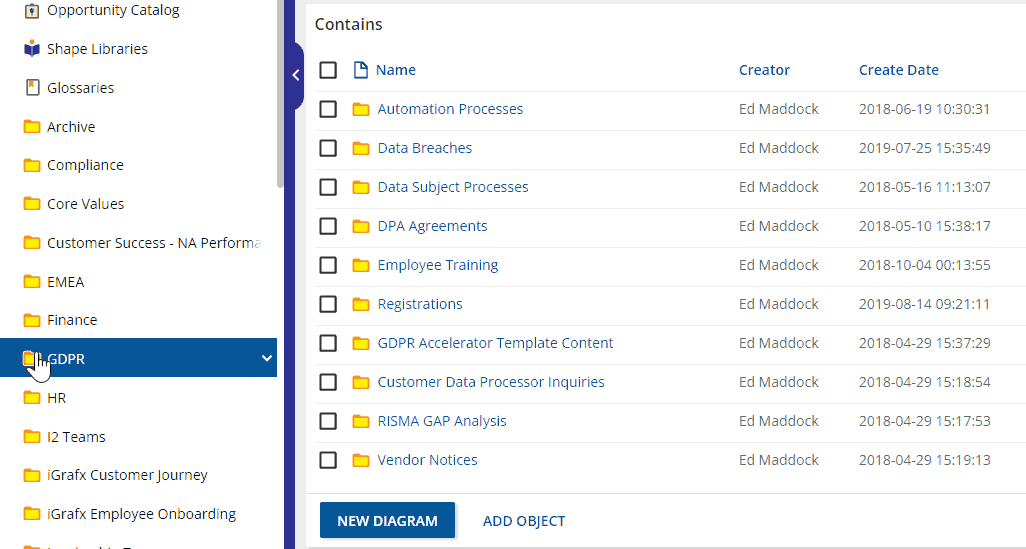1026x549 pixels.
Task: Select the RISMA GAP Analysis checkbox
Action: pos(328,421)
